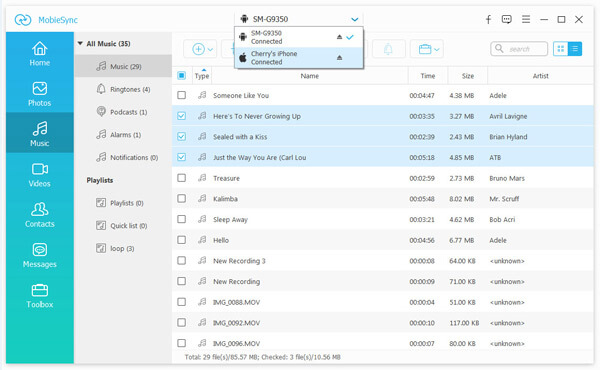Eject the SM-G9350 device
Image resolution: width=600 pixels, height=370 pixels.
(339, 37)
